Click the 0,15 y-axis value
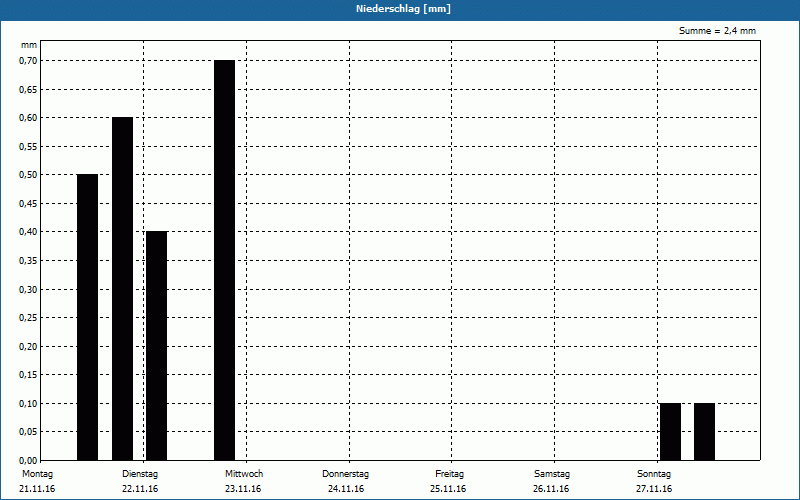The image size is (800, 500). pos(28,375)
